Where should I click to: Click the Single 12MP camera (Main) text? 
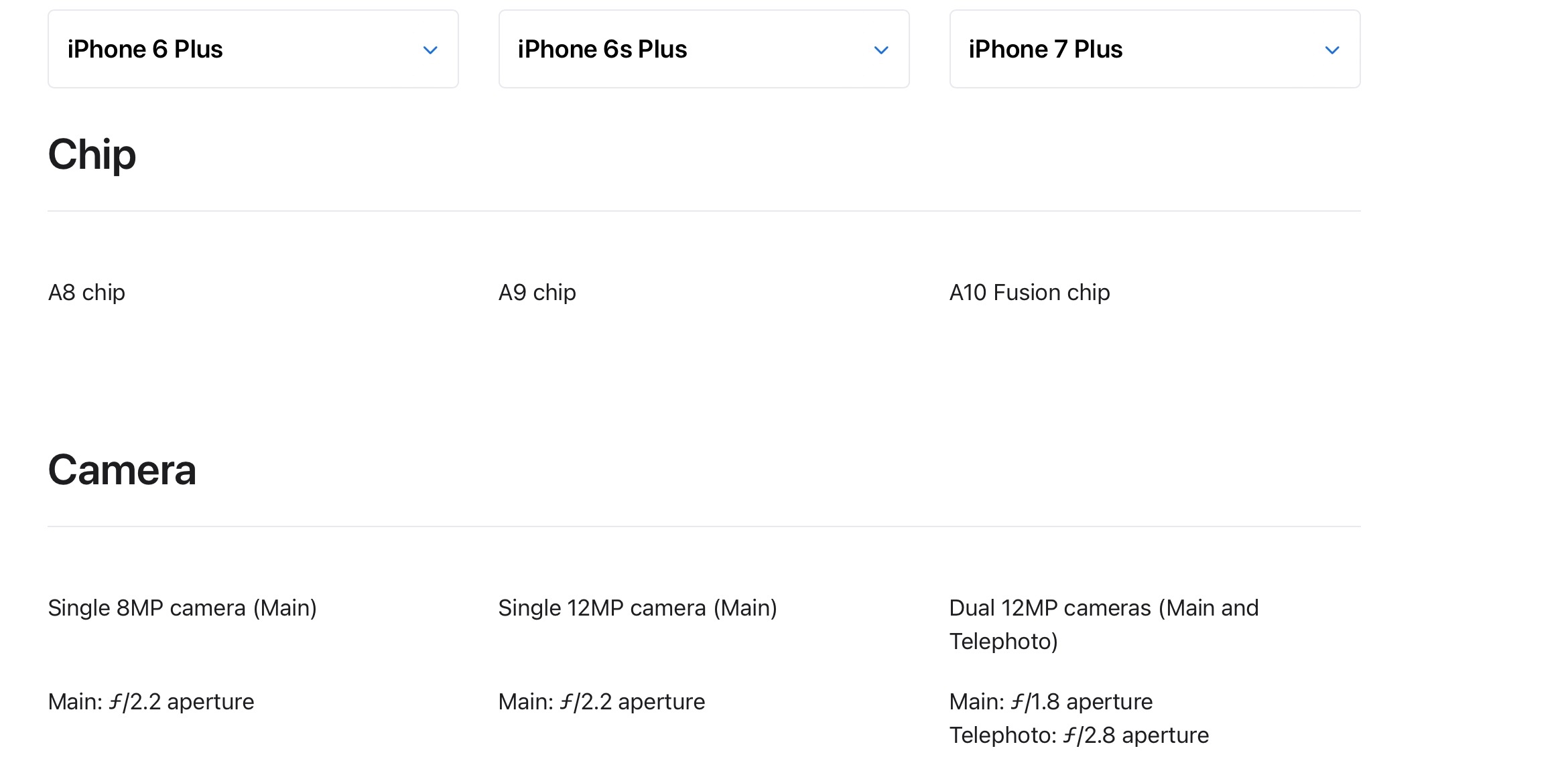tap(637, 608)
